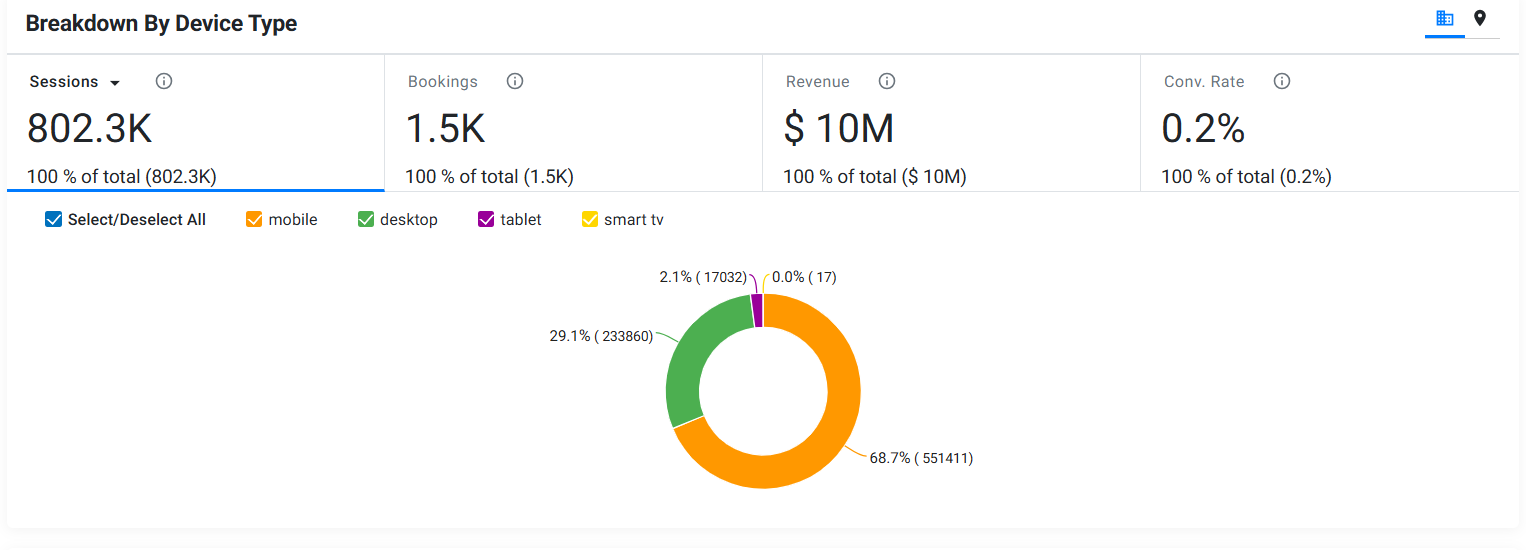The width and height of the screenshot is (1526, 550).
Task: Toggle the Select/Deselect All checkbox
Action: 54,219
